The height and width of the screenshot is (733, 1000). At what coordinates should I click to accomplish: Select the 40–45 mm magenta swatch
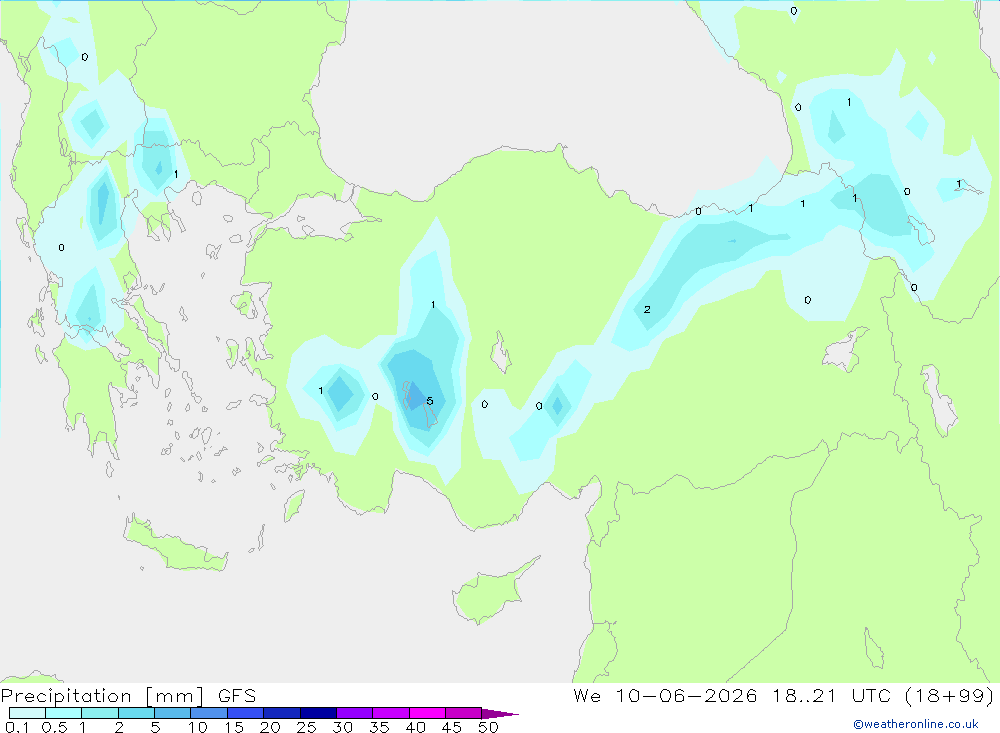[x=427, y=713]
